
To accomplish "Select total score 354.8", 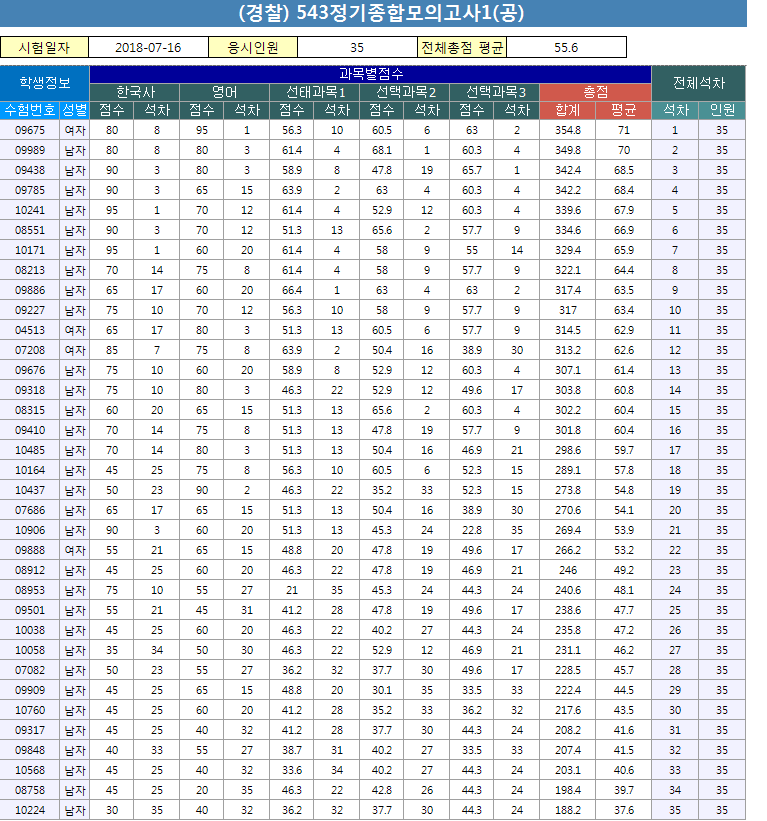I will (x=568, y=130).
